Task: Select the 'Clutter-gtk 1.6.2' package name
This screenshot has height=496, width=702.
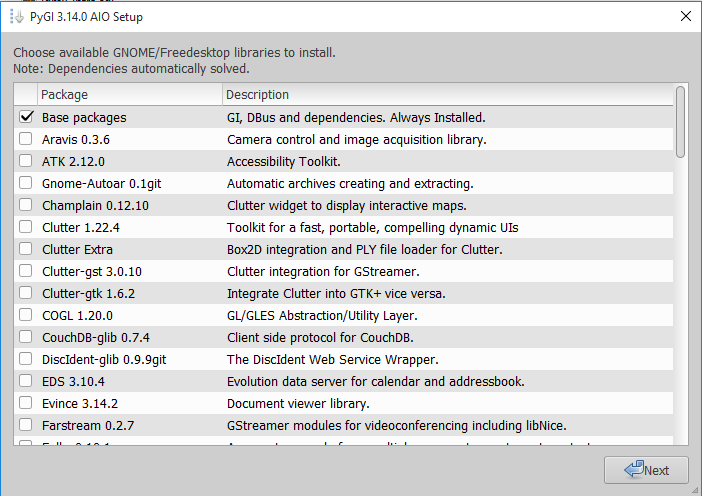Action: click(89, 294)
